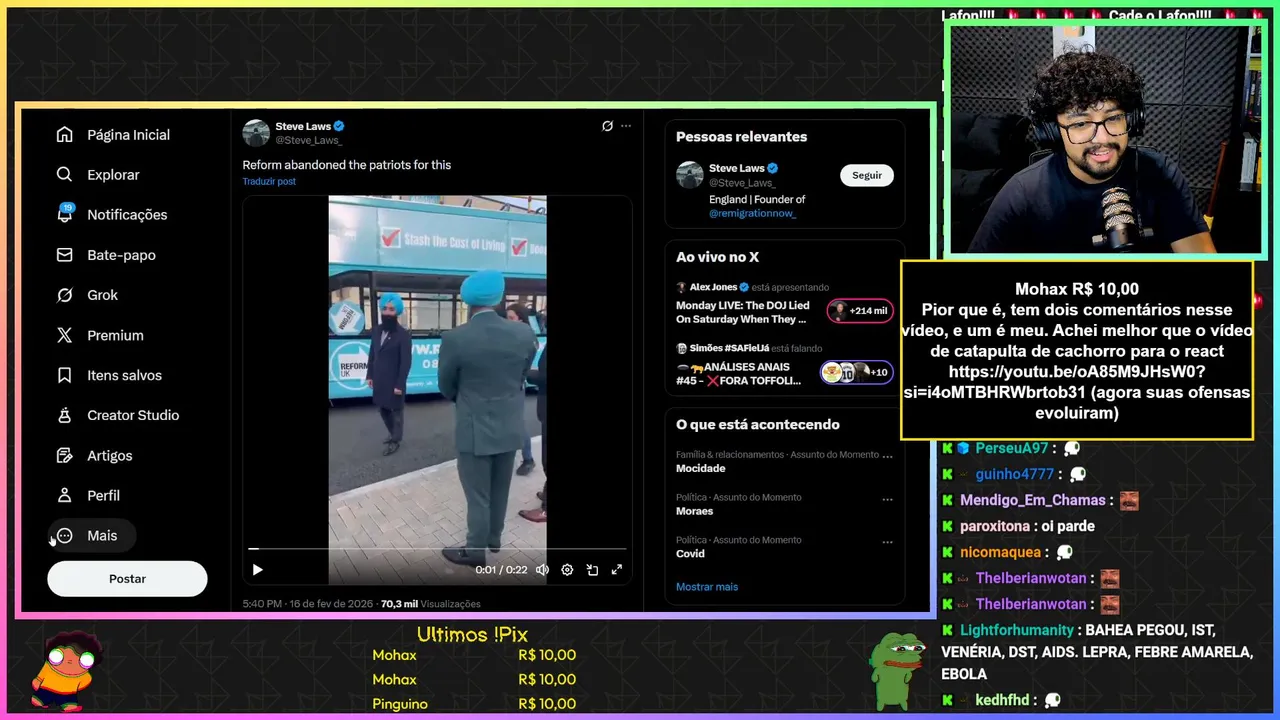Click Steve Laws name on post header
Screen dimensions: 1280x720
303,127
